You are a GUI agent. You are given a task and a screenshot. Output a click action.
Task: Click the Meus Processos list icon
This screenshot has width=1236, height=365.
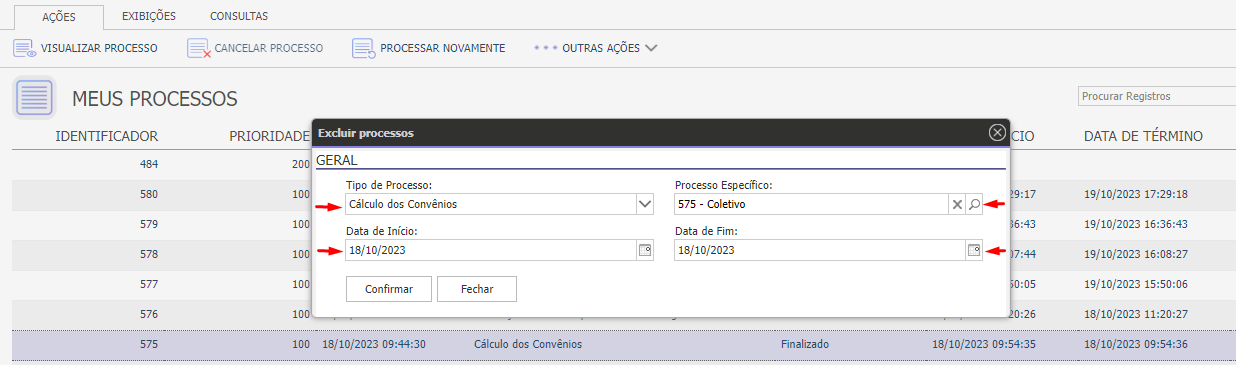click(35, 99)
